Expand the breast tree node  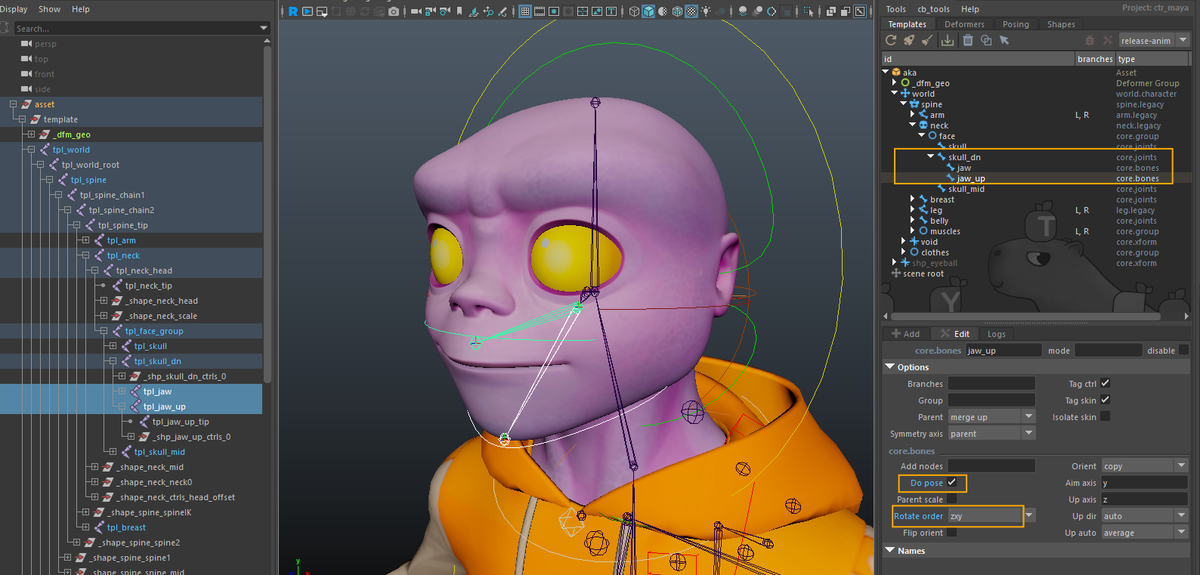[x=913, y=199]
